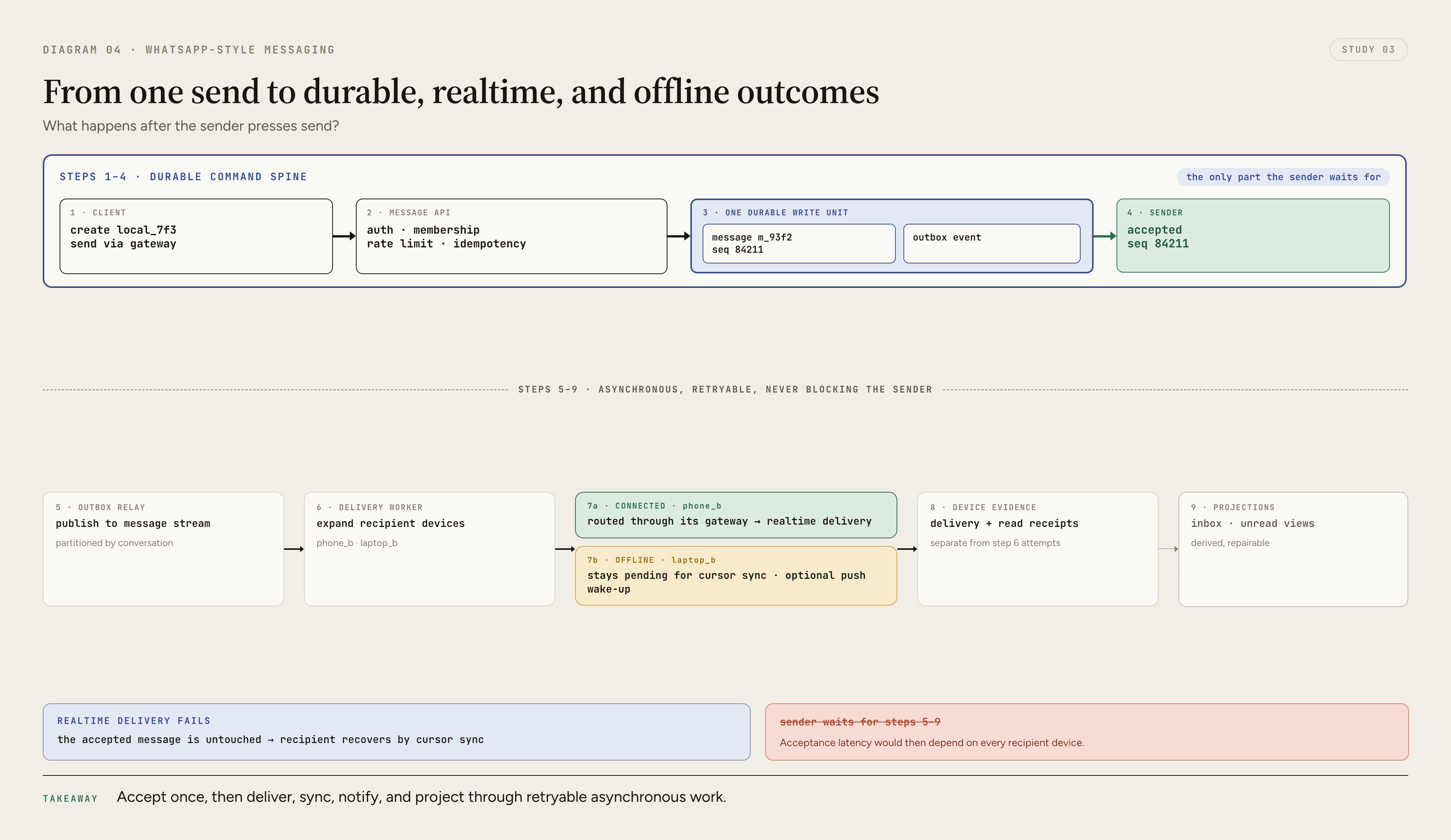The width and height of the screenshot is (1451, 840).
Task: Click 'send via gateway' line in Client box
Action: [123, 244]
